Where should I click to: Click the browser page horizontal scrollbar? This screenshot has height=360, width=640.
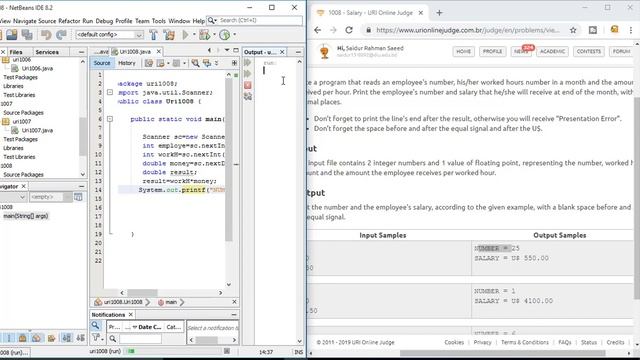pyautogui.click(x=502, y=353)
